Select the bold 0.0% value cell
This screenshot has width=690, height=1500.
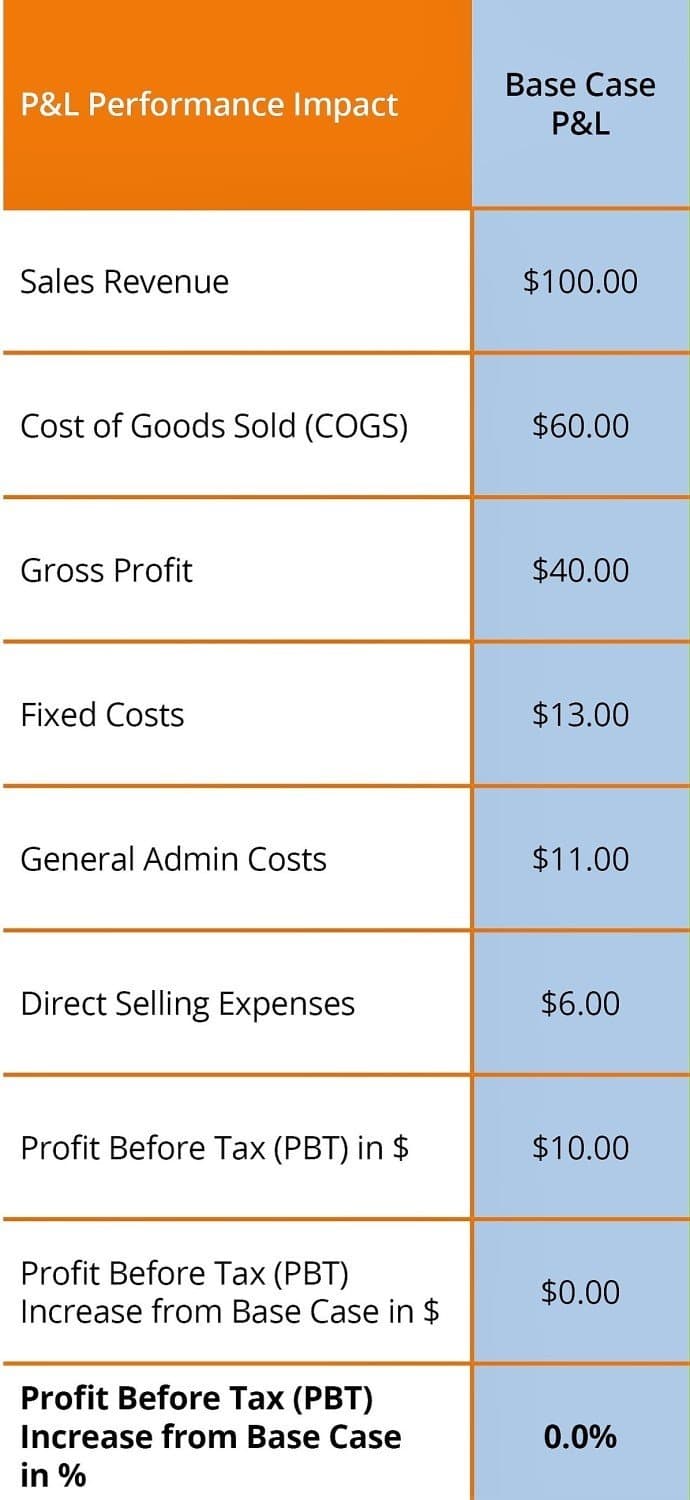pos(580,1437)
